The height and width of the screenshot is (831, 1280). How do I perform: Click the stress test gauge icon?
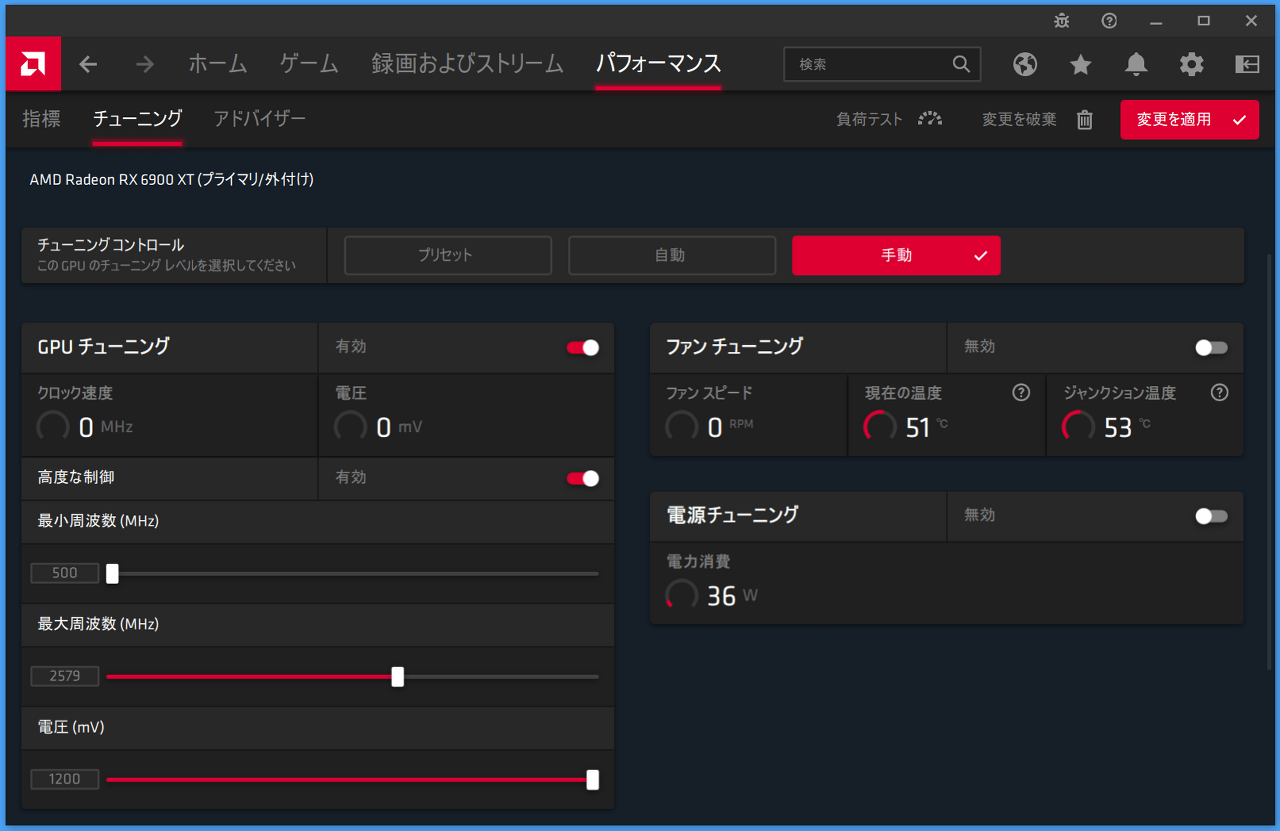coord(930,119)
